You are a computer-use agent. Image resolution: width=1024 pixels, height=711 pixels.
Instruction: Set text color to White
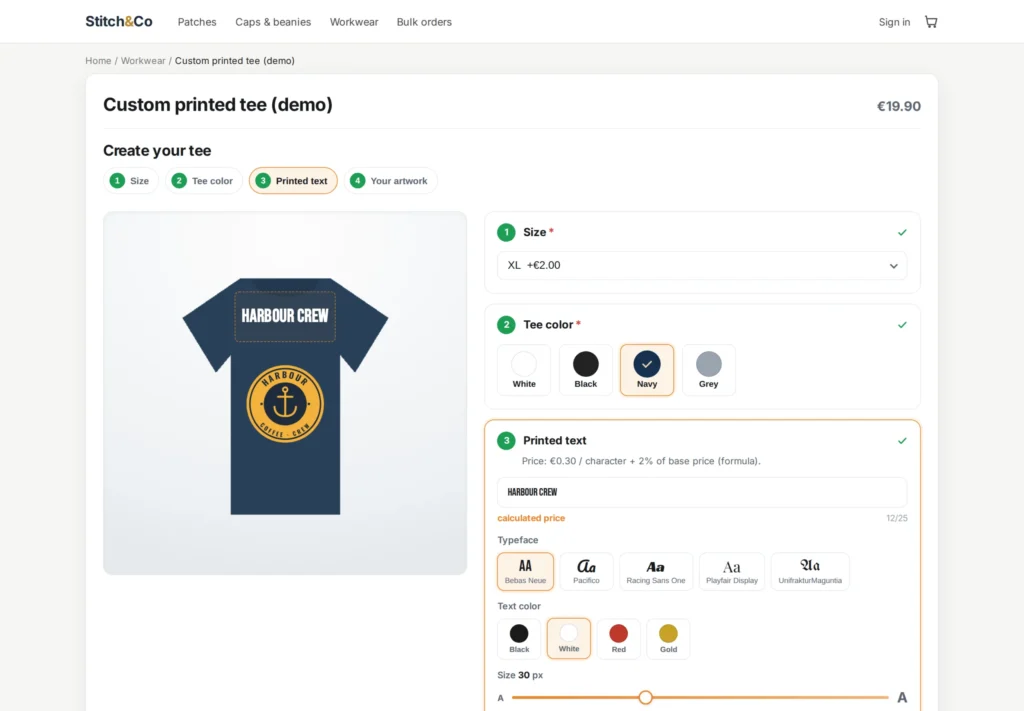coord(569,639)
